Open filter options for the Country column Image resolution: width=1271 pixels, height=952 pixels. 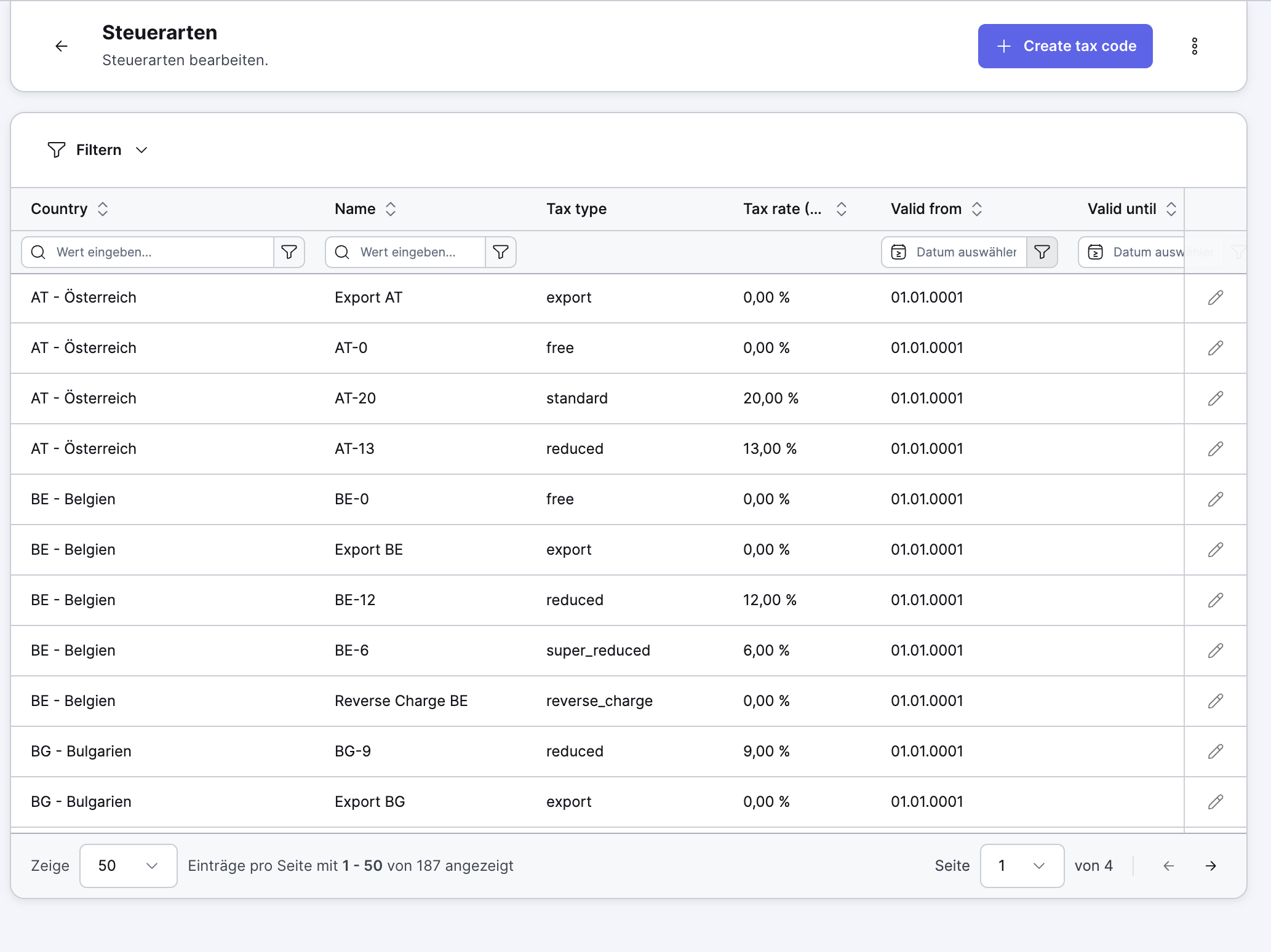click(289, 252)
